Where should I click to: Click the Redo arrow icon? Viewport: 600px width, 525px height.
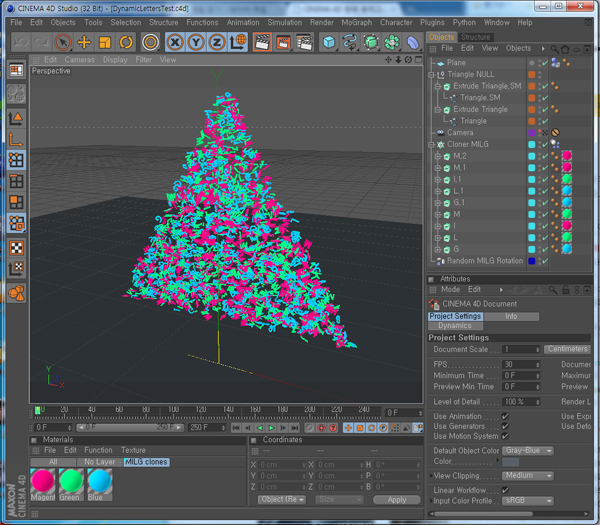(41, 42)
